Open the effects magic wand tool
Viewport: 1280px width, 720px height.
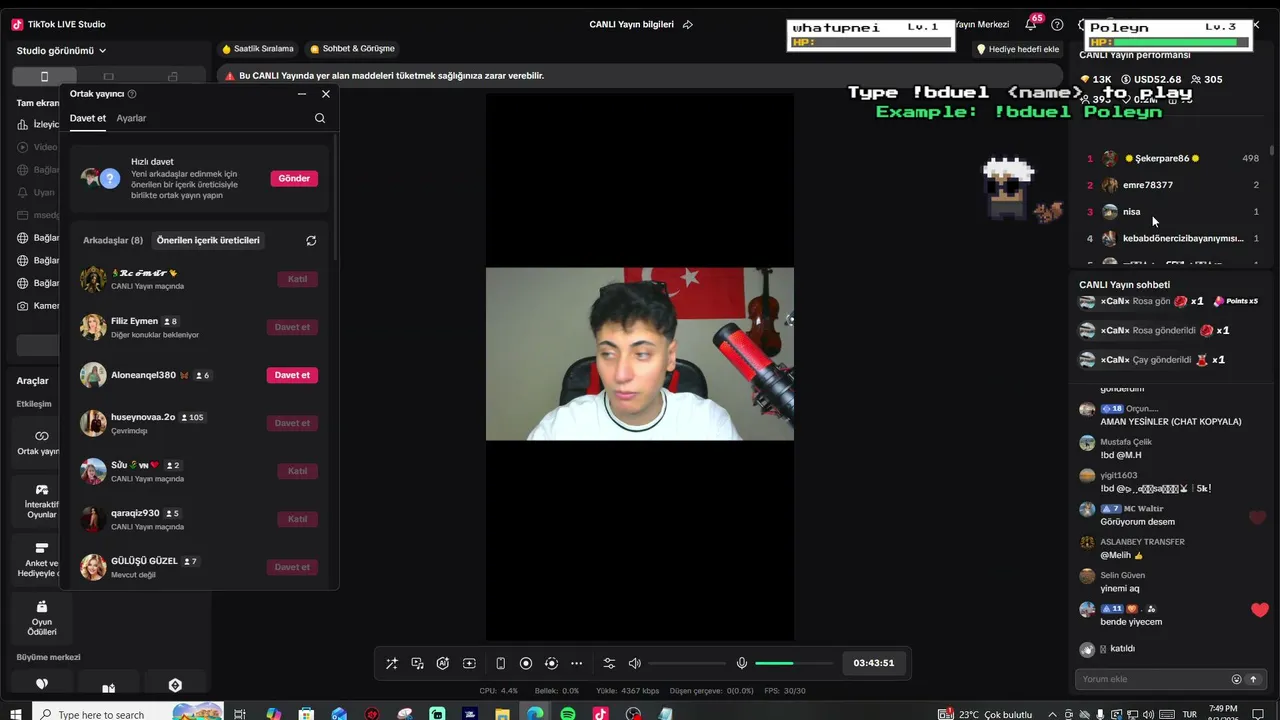click(391, 663)
